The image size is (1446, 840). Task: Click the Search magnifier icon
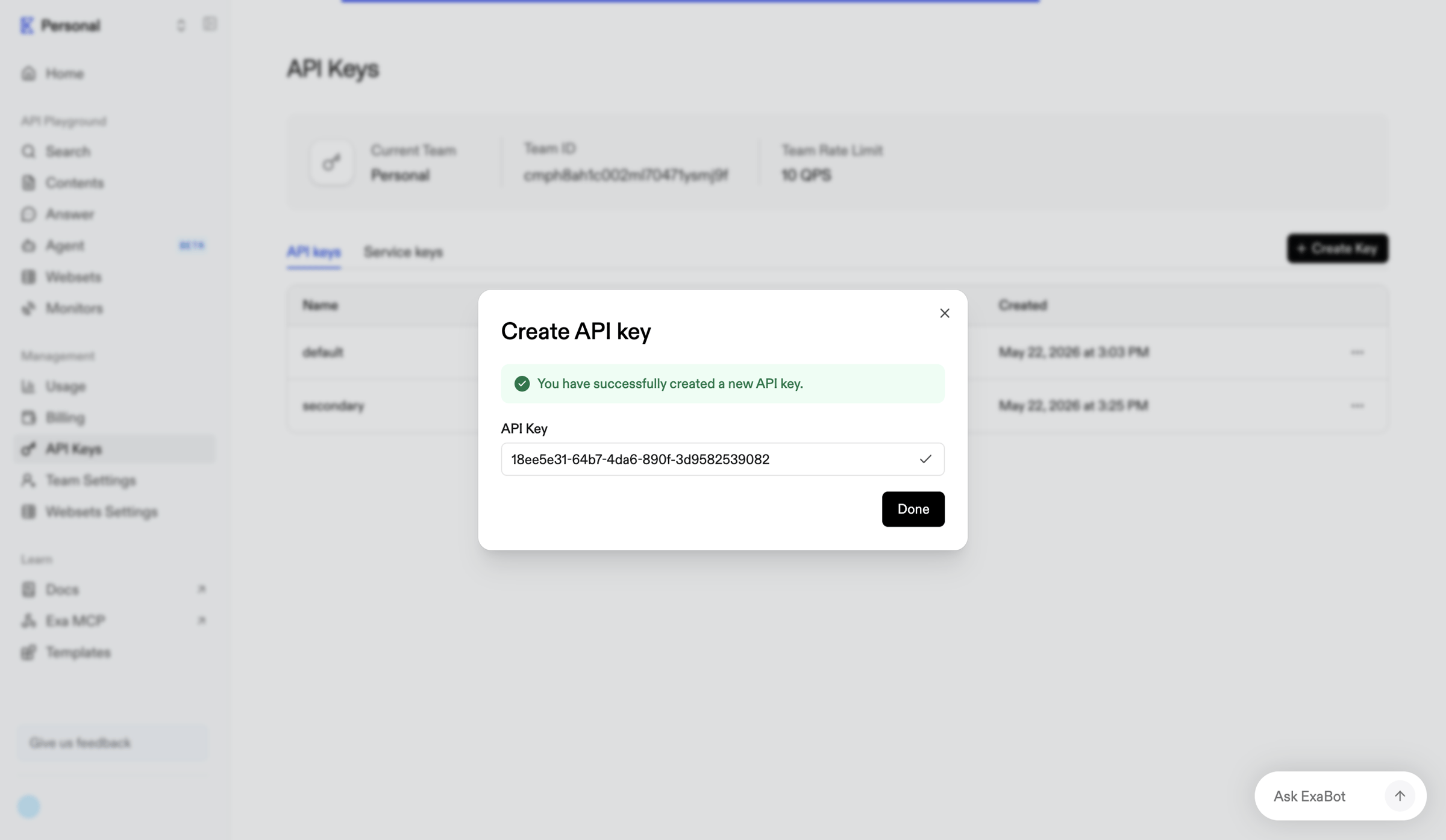28,151
